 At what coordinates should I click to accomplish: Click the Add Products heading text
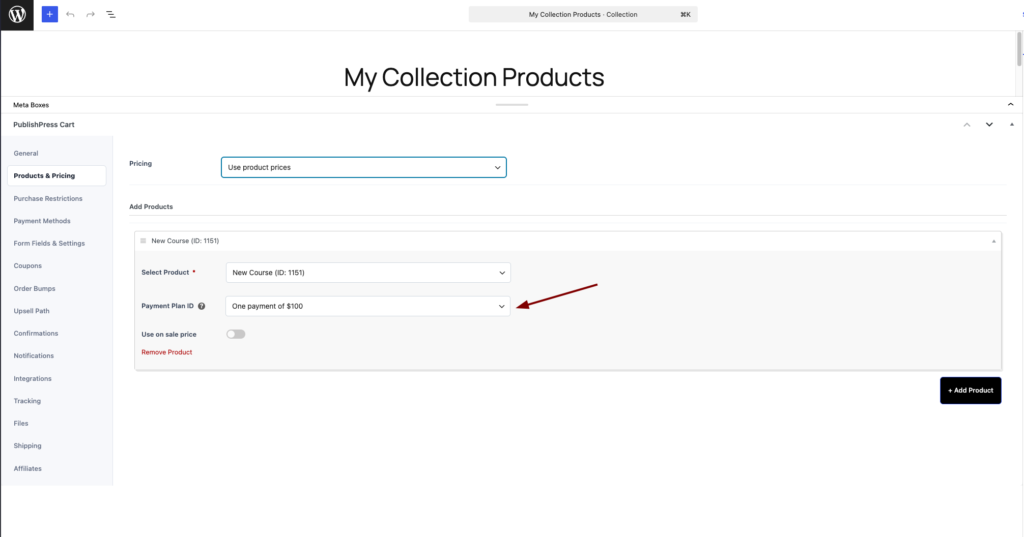(x=151, y=206)
